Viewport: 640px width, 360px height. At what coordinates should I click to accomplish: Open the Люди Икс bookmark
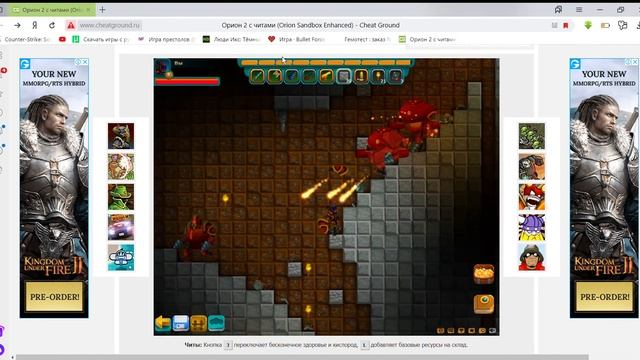232,39
